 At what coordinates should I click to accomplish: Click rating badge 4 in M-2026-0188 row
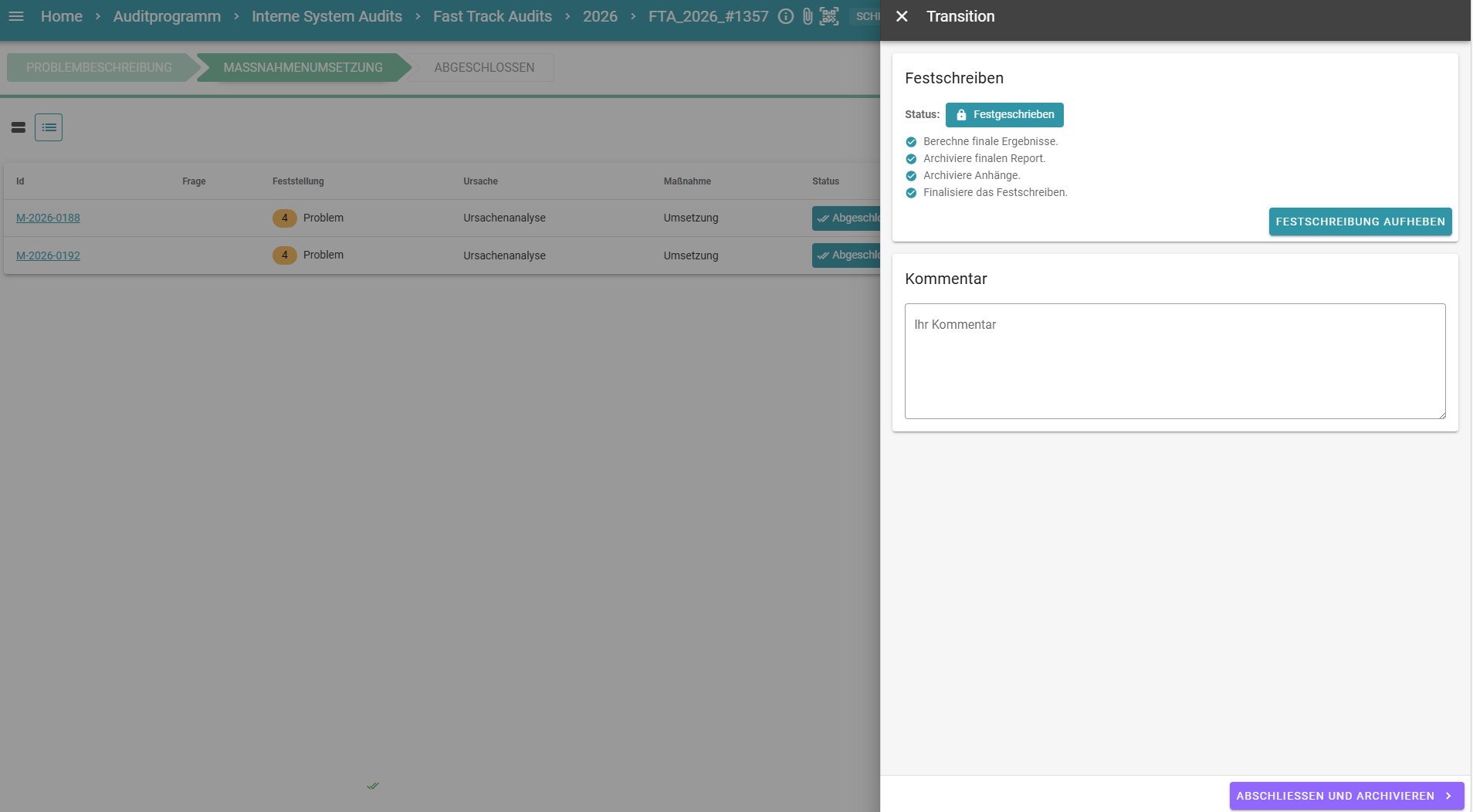[x=285, y=218]
